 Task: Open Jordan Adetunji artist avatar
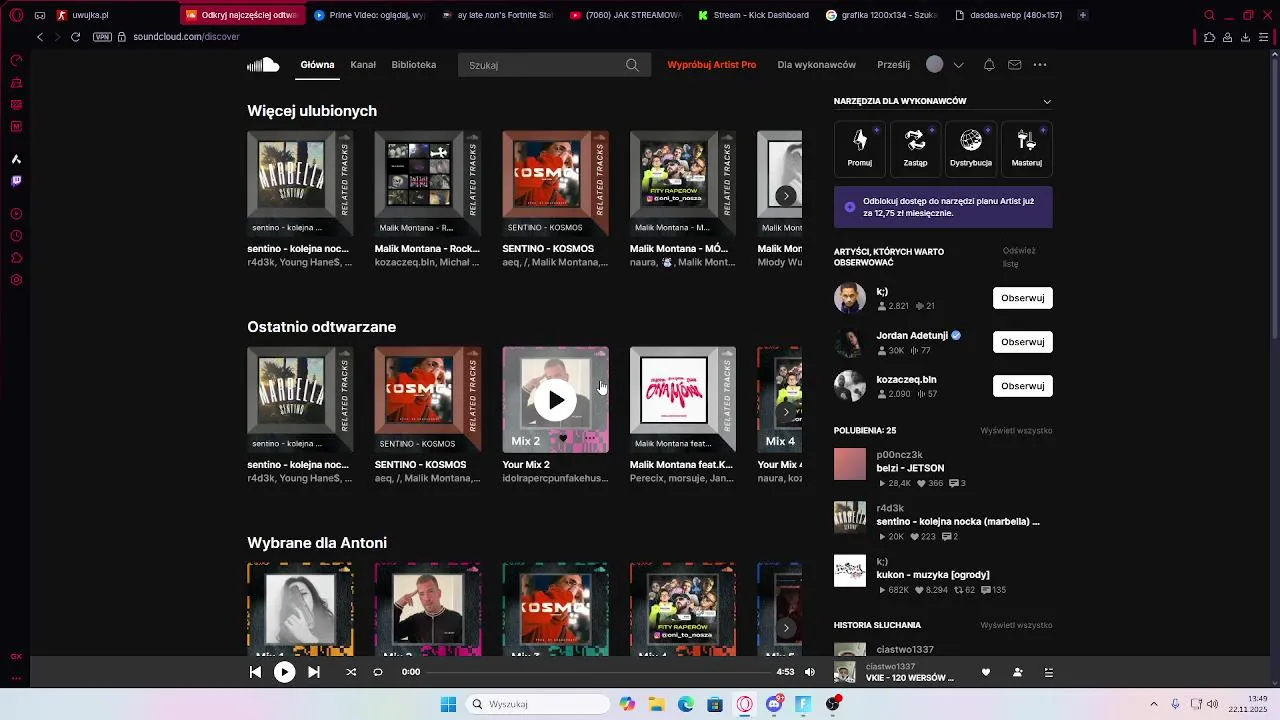850,342
